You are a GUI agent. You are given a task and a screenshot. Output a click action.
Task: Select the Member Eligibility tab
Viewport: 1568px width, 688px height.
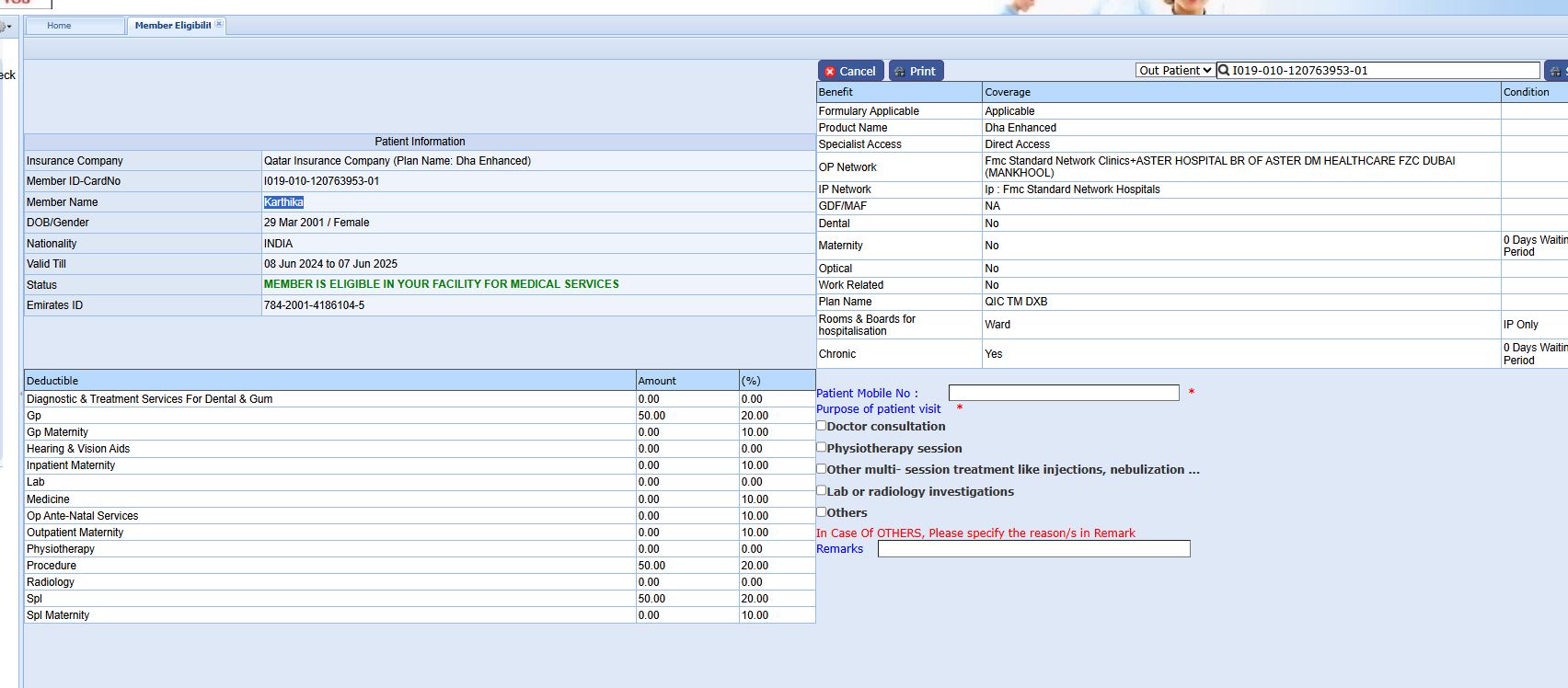(x=172, y=26)
